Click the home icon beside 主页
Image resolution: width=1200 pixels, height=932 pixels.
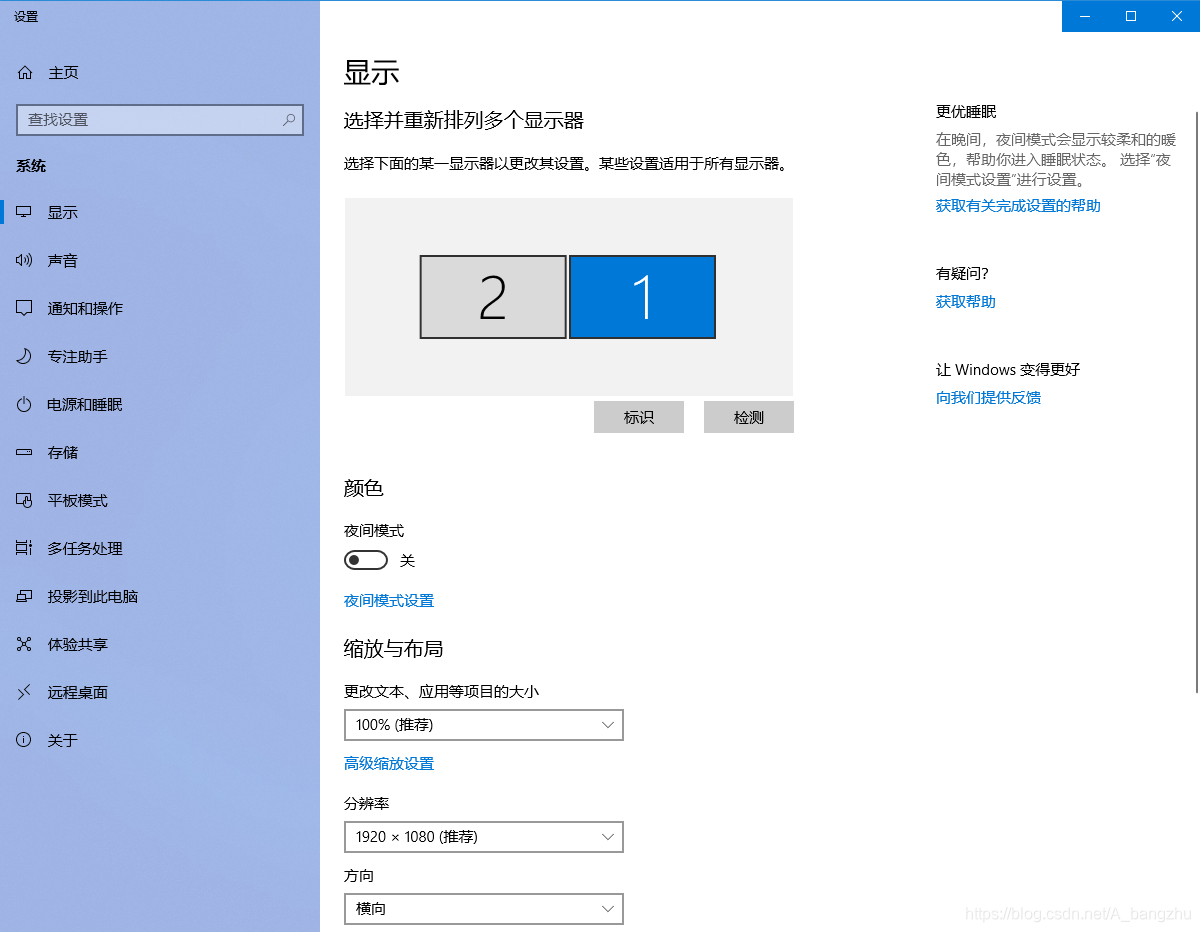pos(25,73)
